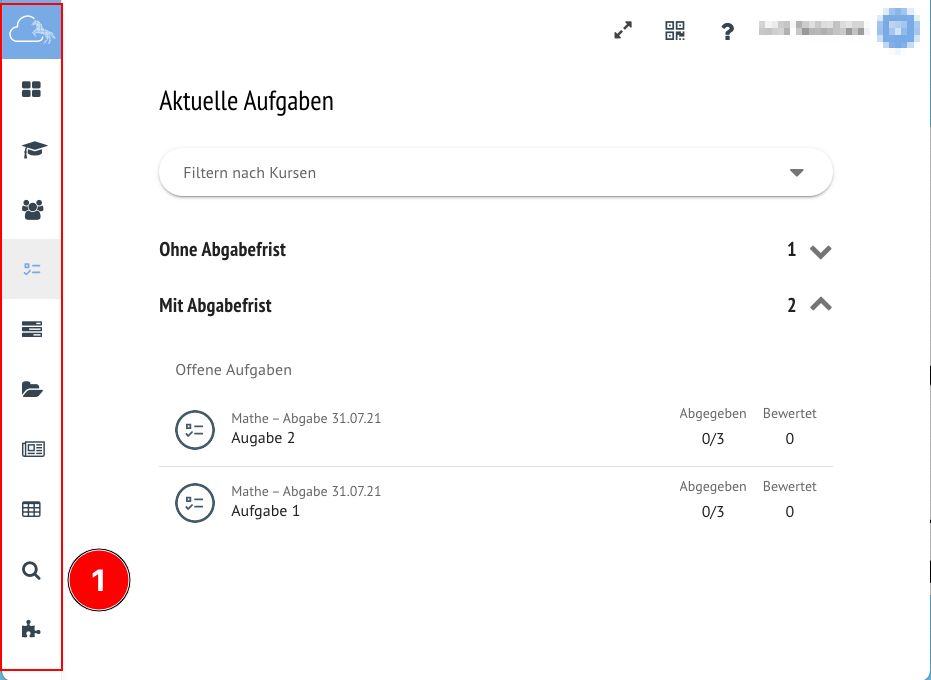Open the task Augabe 2
Image resolution: width=931 pixels, height=680 pixels.
click(263, 438)
